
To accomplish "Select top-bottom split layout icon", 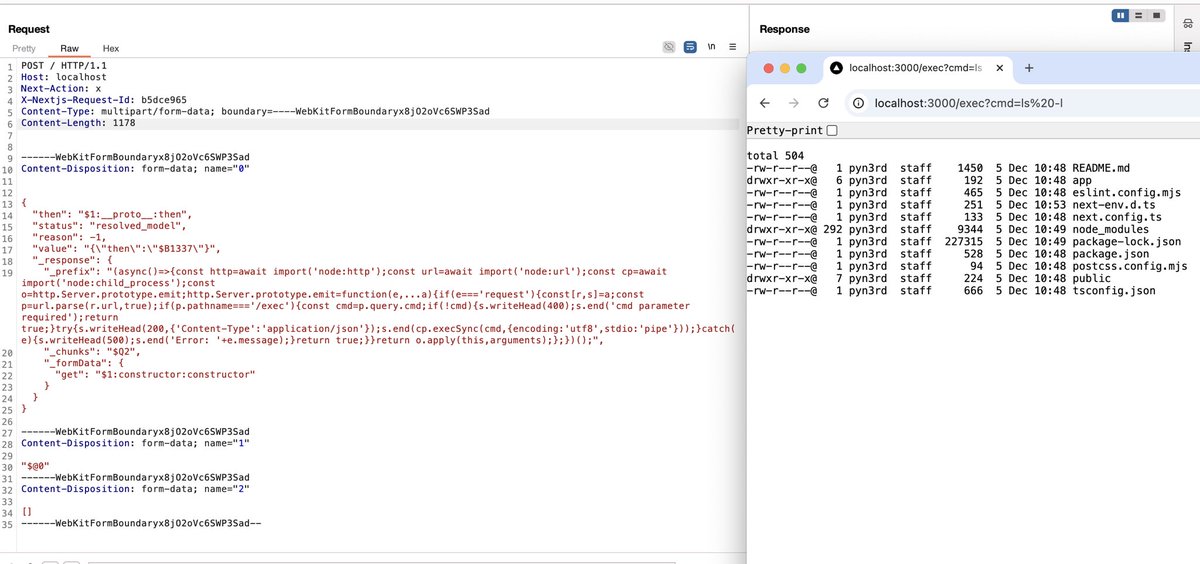I will (1139, 15).
